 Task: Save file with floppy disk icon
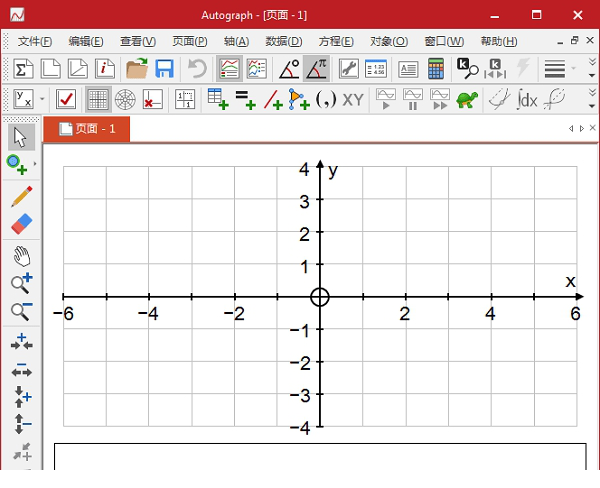click(x=165, y=69)
